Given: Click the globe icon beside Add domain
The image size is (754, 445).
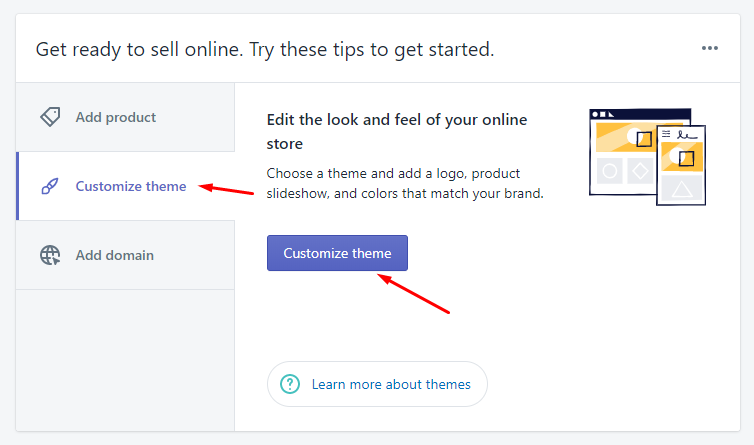Looking at the screenshot, I should pos(50,255).
